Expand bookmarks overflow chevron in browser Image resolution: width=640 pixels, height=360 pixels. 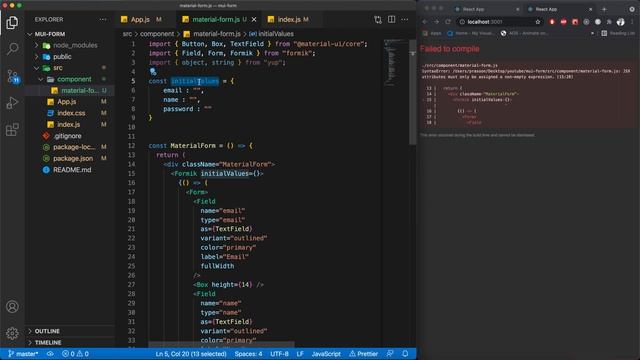point(592,33)
